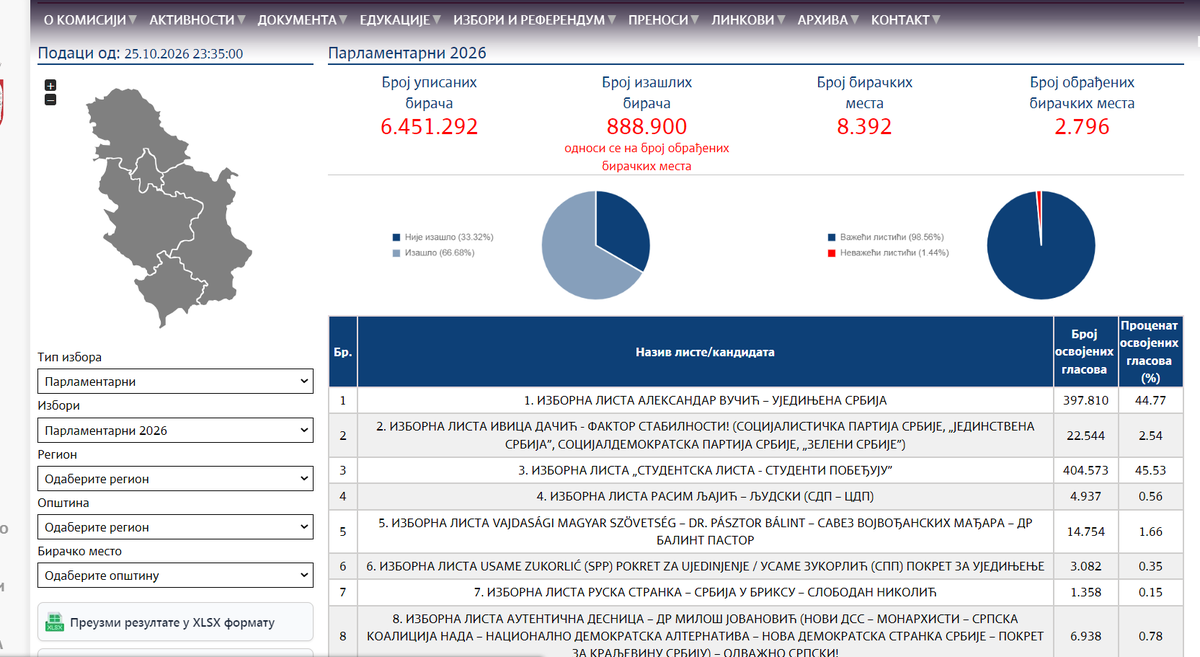This screenshot has height=657, width=1200.
Task: Click the valid ballots pie chart
Action: (1041, 244)
